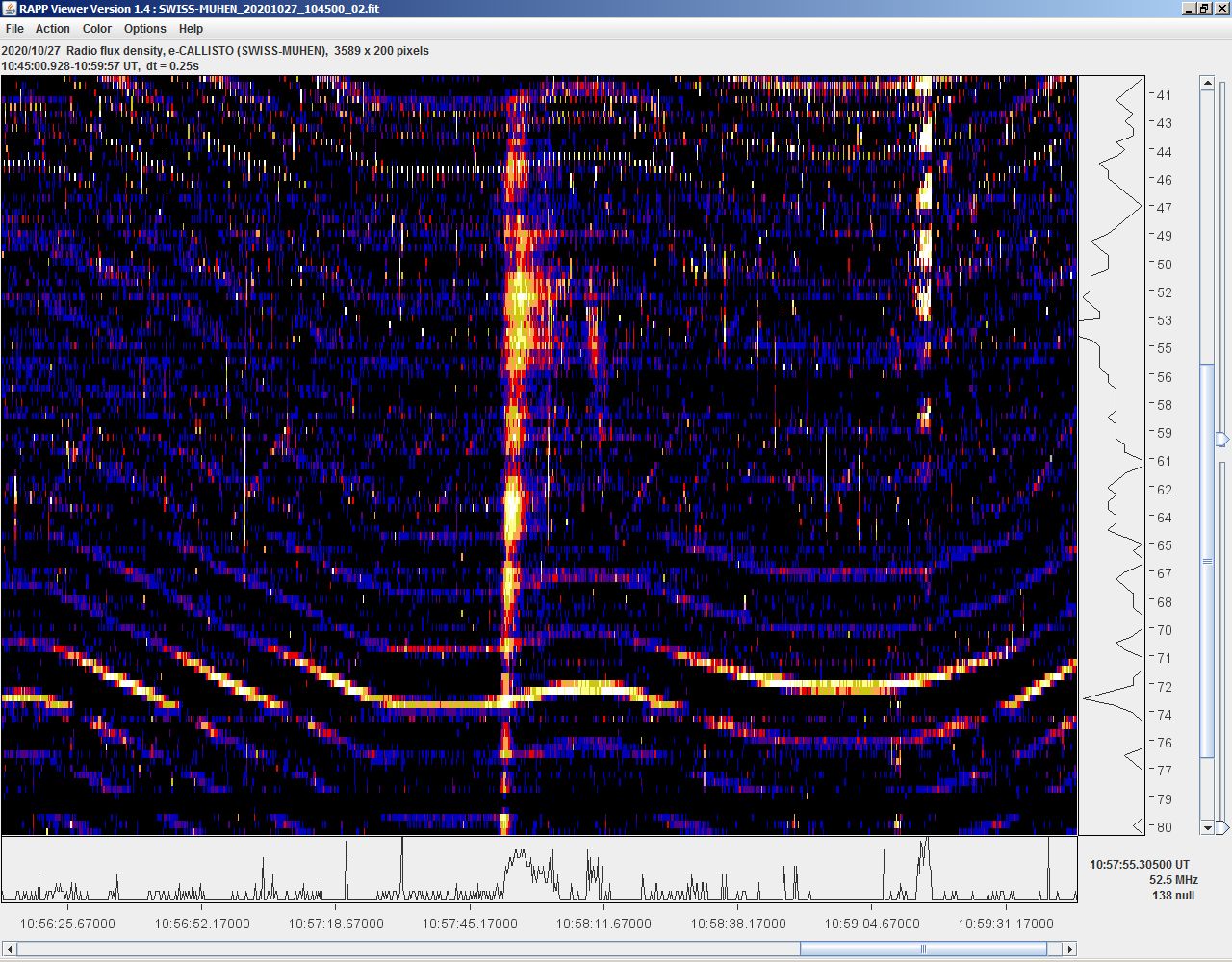Image resolution: width=1232 pixels, height=962 pixels.
Task: Click the 10:56:25.67000 time axis label
Action: [x=67, y=924]
